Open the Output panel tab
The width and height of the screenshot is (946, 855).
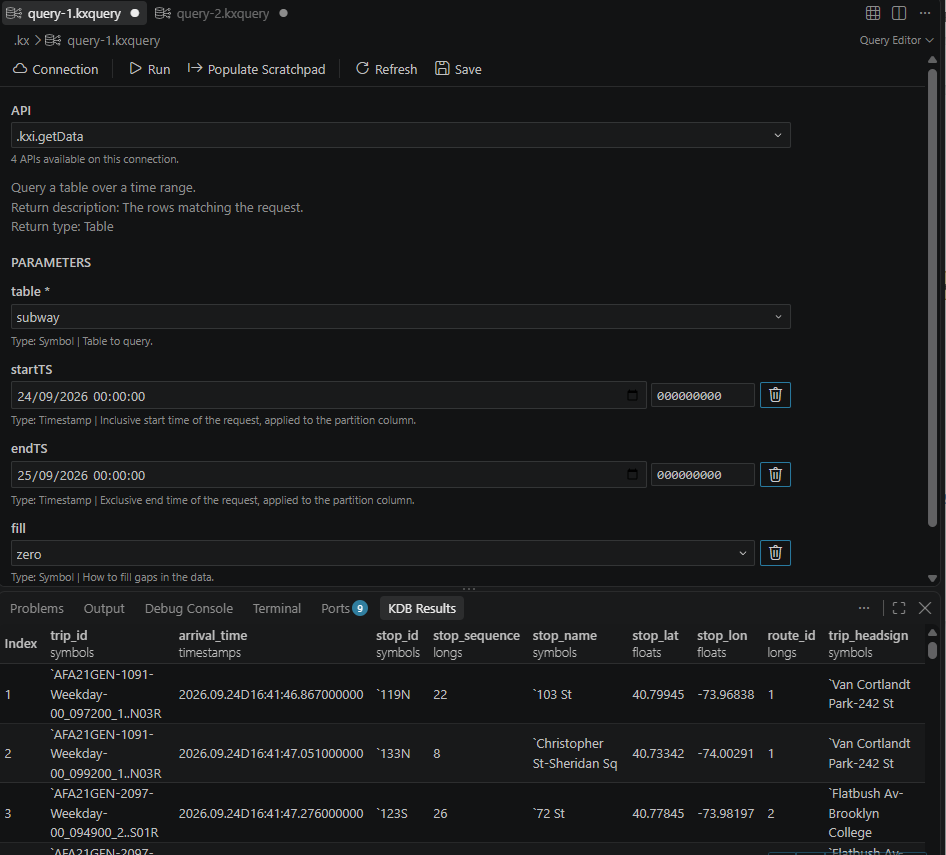pos(104,608)
